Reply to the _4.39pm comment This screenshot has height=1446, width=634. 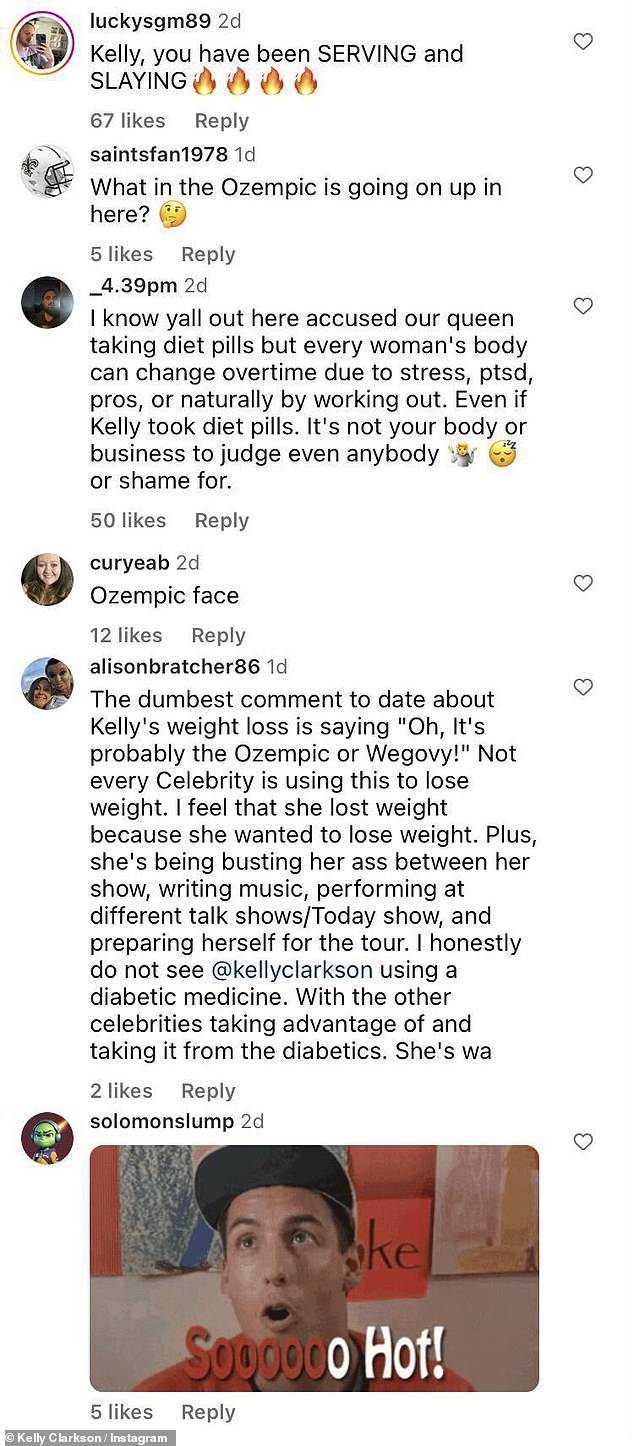click(x=221, y=520)
